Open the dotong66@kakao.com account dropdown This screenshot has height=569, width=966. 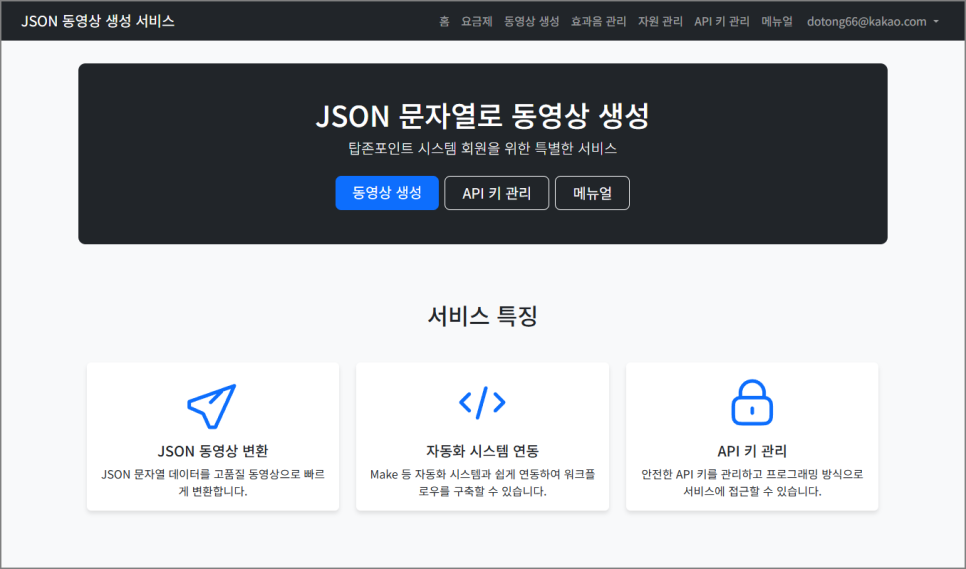coord(872,22)
